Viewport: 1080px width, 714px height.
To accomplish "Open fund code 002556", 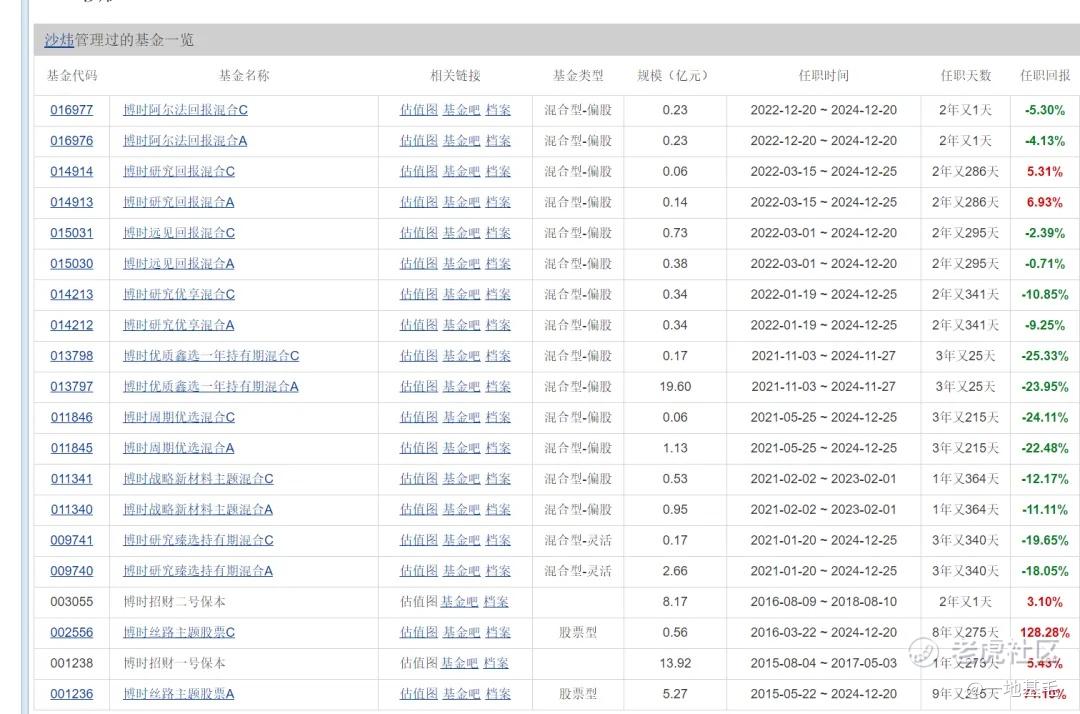I will pyautogui.click(x=72, y=632).
